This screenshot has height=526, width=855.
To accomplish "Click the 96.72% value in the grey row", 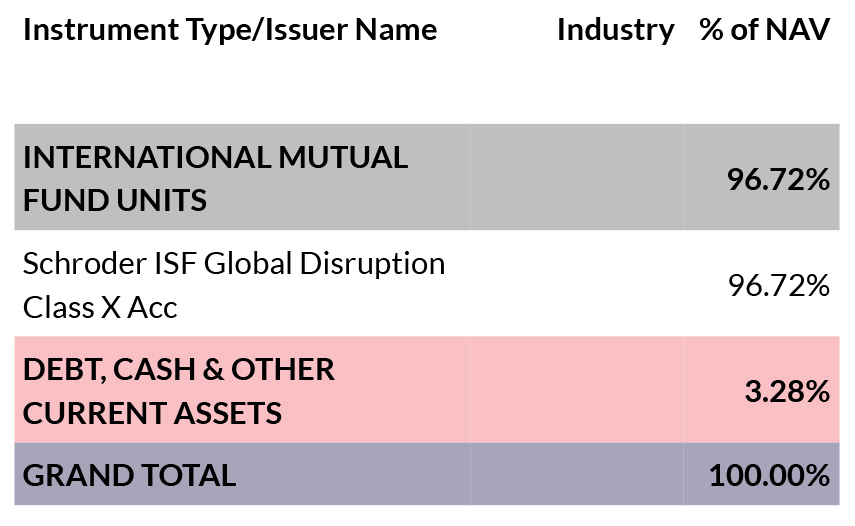I will point(778,179).
